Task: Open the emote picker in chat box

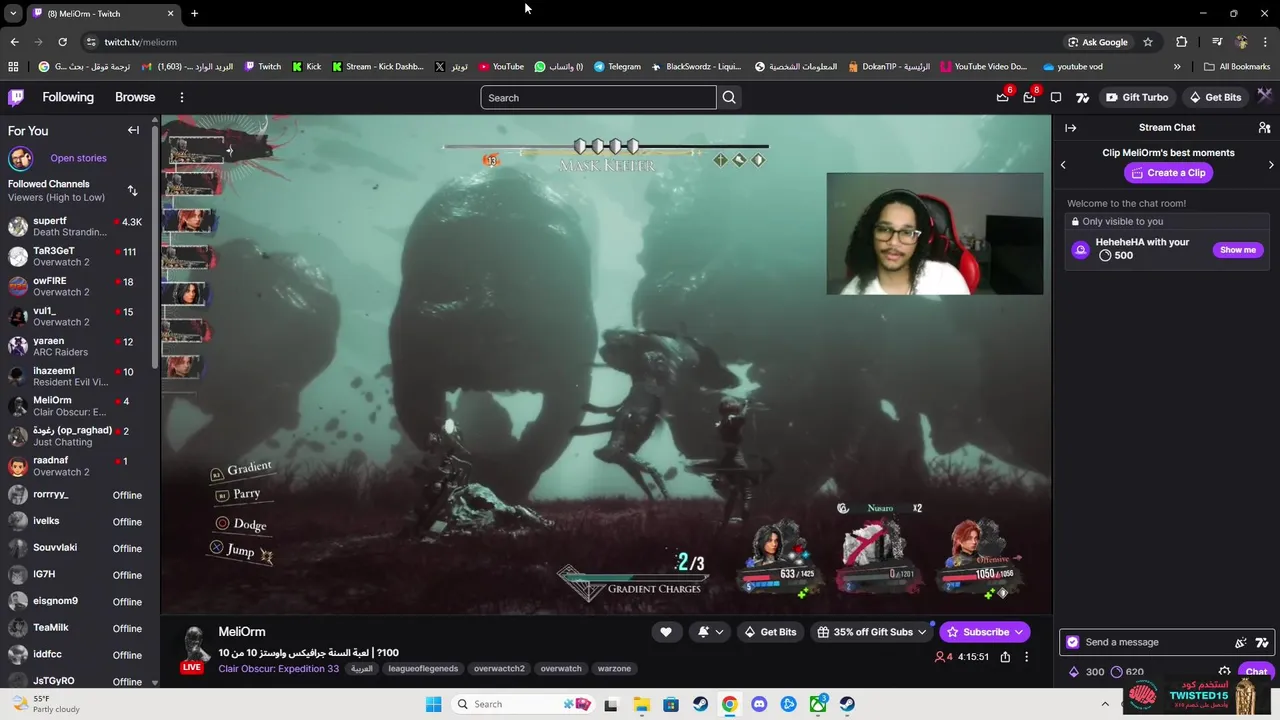Action: [1241, 642]
